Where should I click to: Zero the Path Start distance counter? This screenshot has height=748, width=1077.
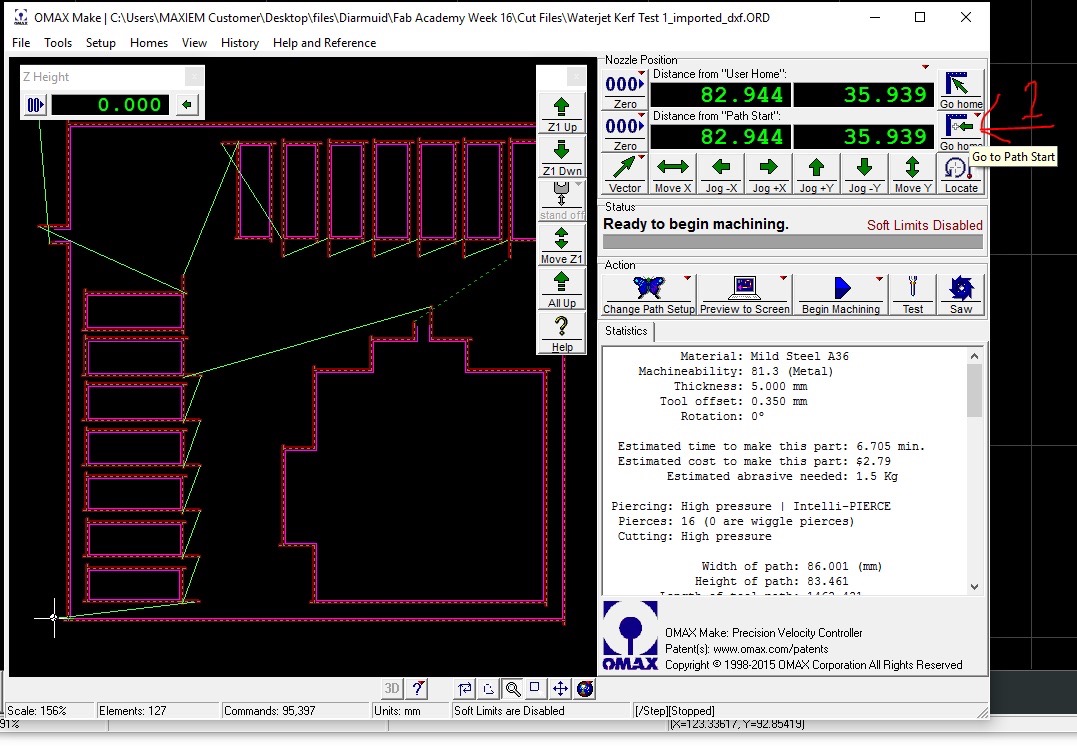tap(624, 133)
